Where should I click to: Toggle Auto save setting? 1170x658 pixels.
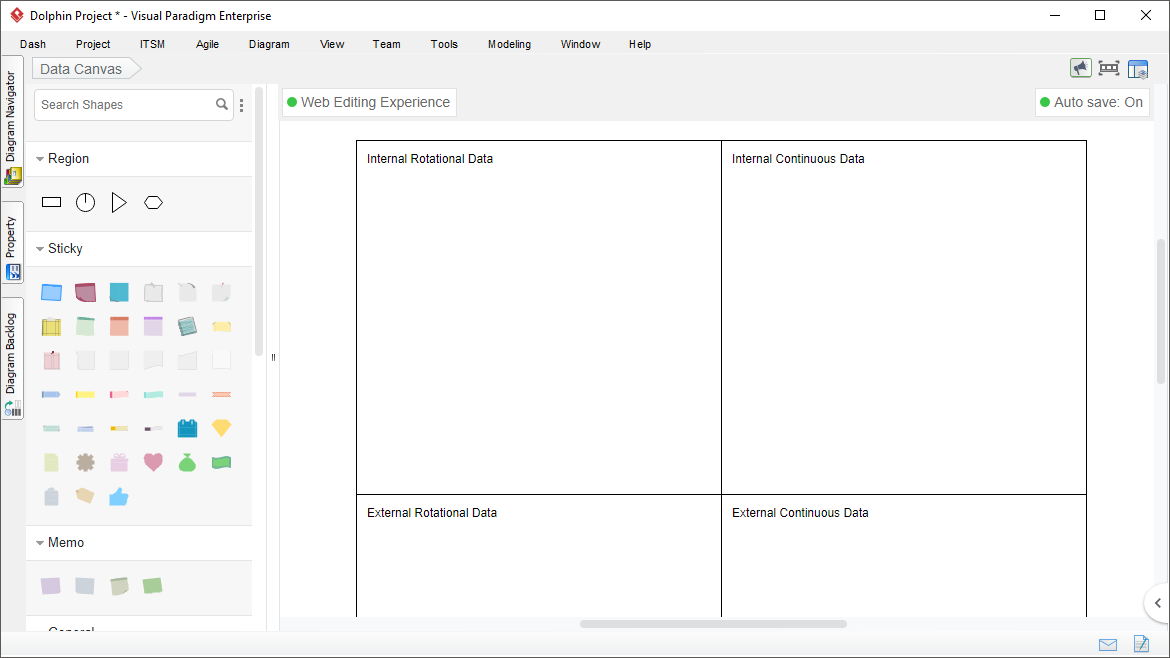(1092, 102)
